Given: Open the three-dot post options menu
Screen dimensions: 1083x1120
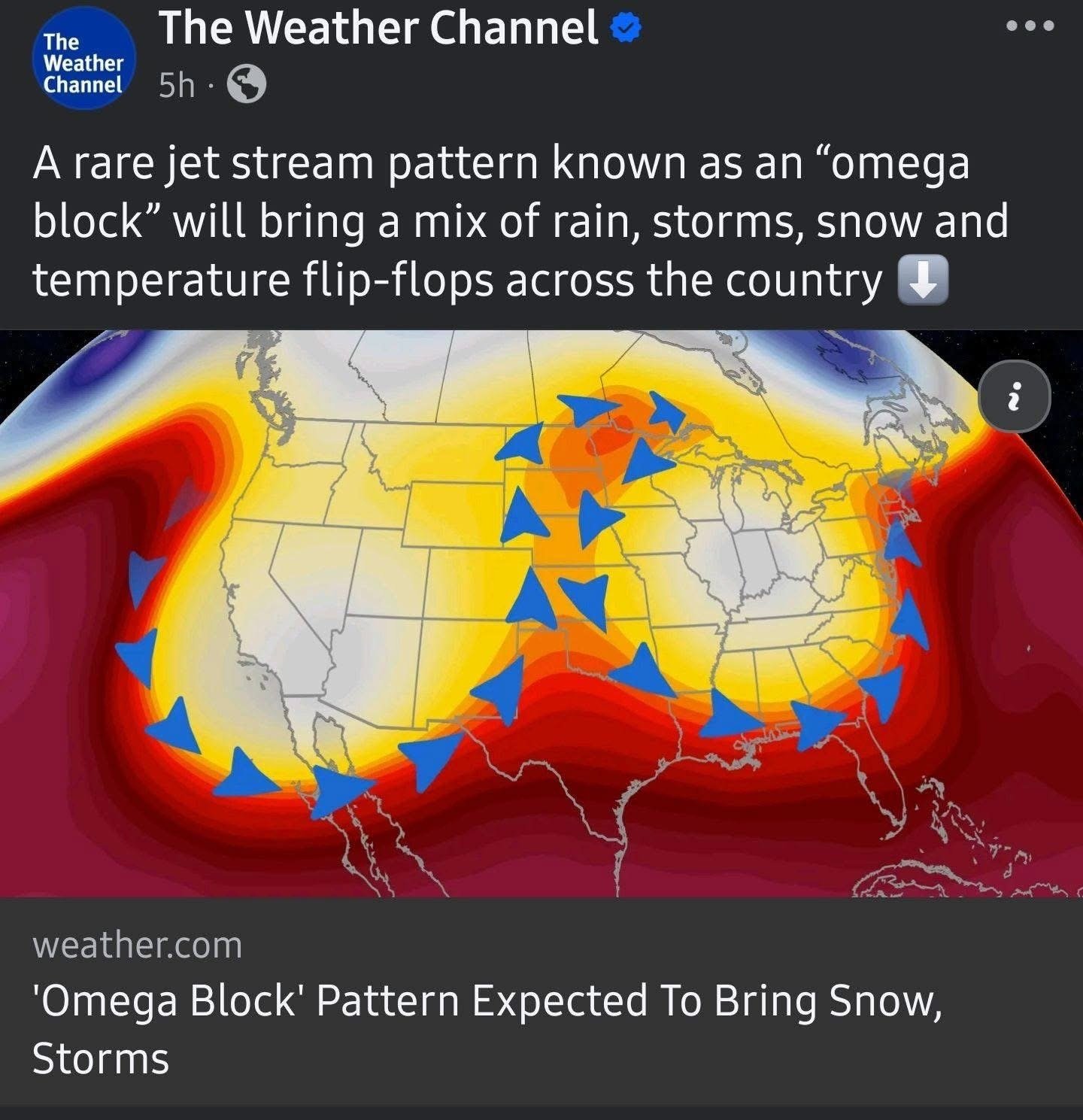Looking at the screenshot, I should click(x=1031, y=26).
